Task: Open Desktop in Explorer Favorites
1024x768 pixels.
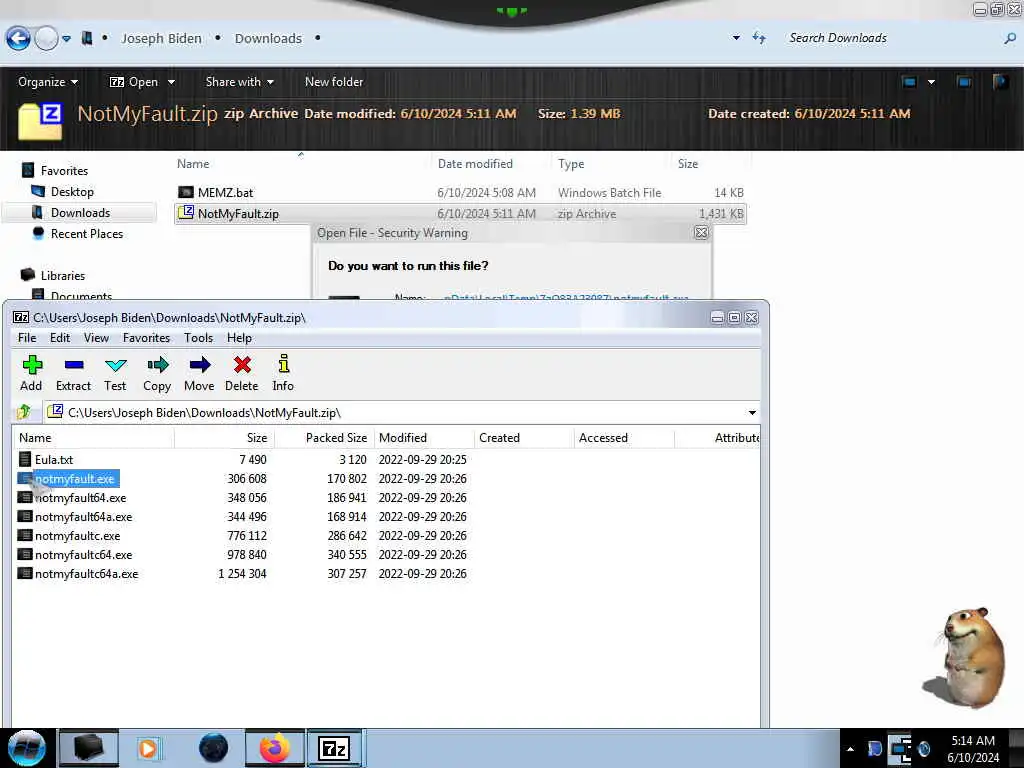Action: click(72, 191)
